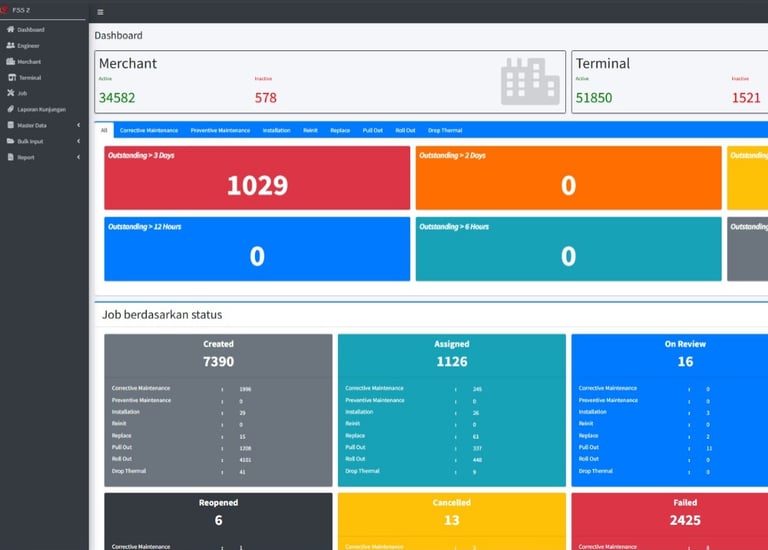The width and height of the screenshot is (768, 550).
Task: Open Dashboard via its home icon
Action: click(10, 29)
